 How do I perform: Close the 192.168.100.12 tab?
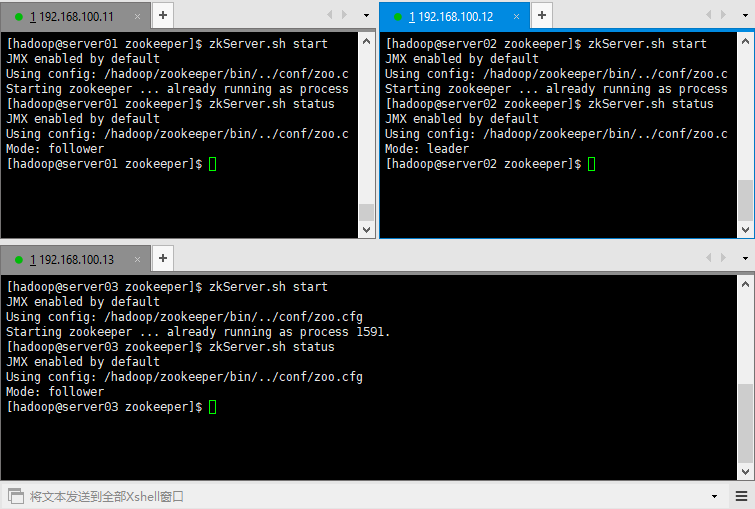click(x=516, y=16)
